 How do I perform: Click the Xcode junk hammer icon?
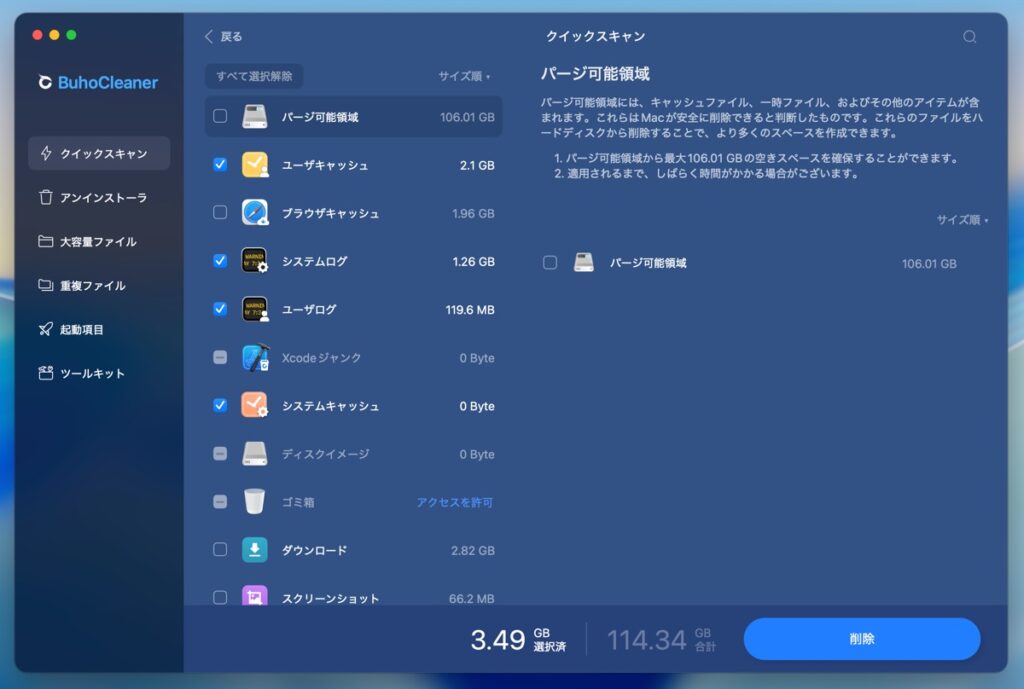click(x=254, y=358)
